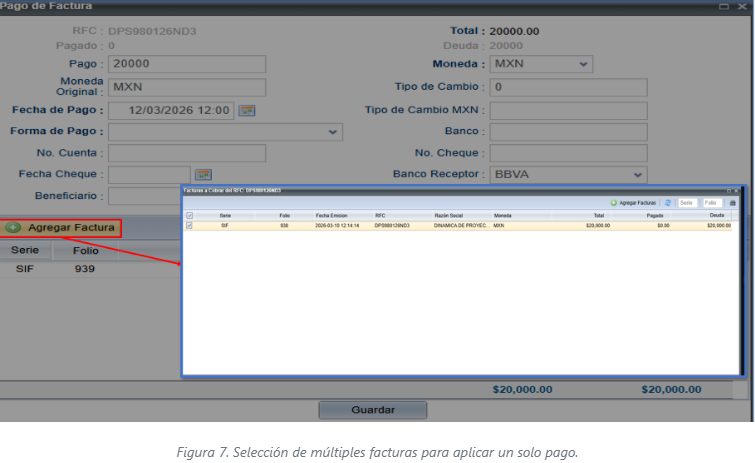Click the refresh icon in invoices popup

[668, 203]
